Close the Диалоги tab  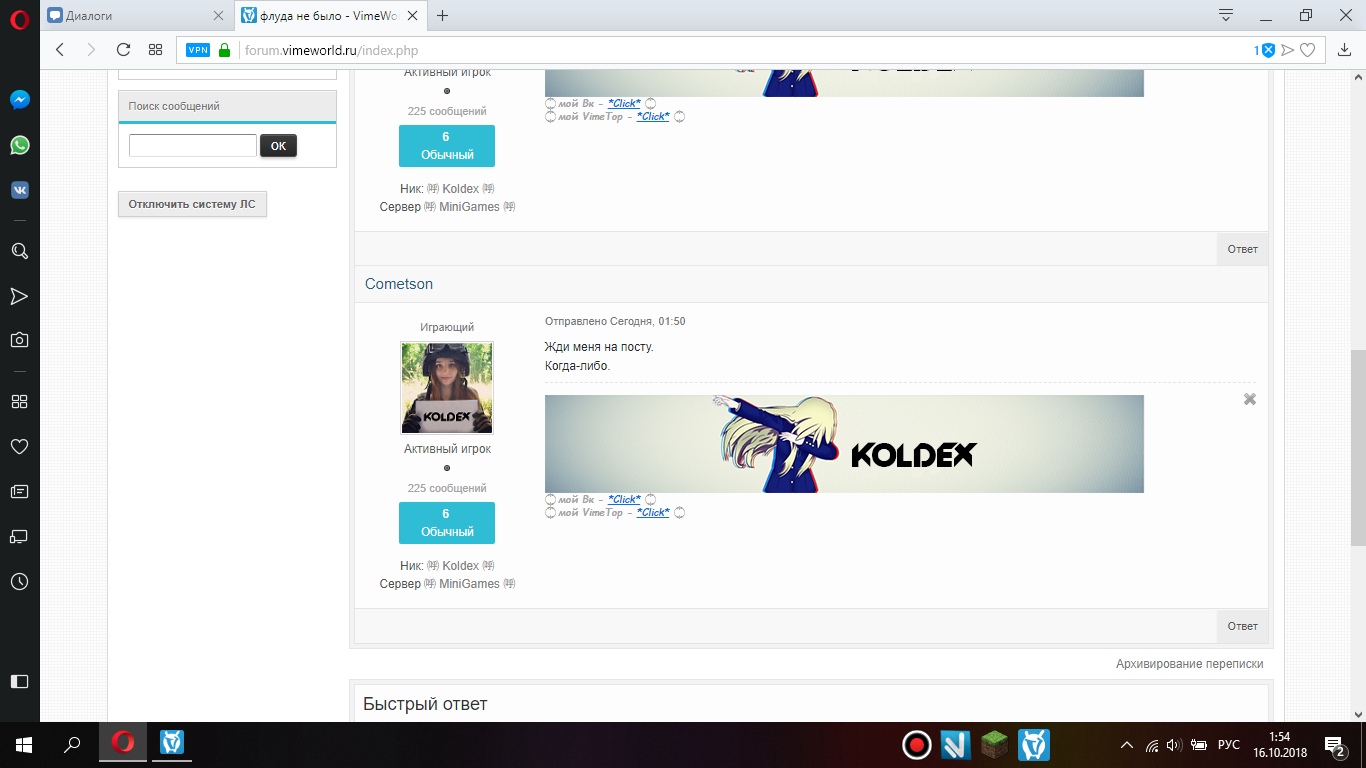pyautogui.click(x=219, y=16)
